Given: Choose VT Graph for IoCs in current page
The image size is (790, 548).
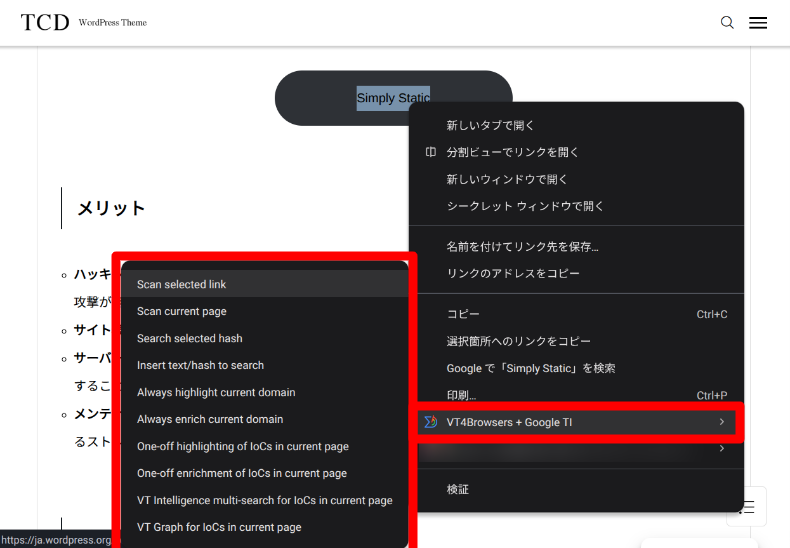Looking at the screenshot, I should tap(265, 527).
